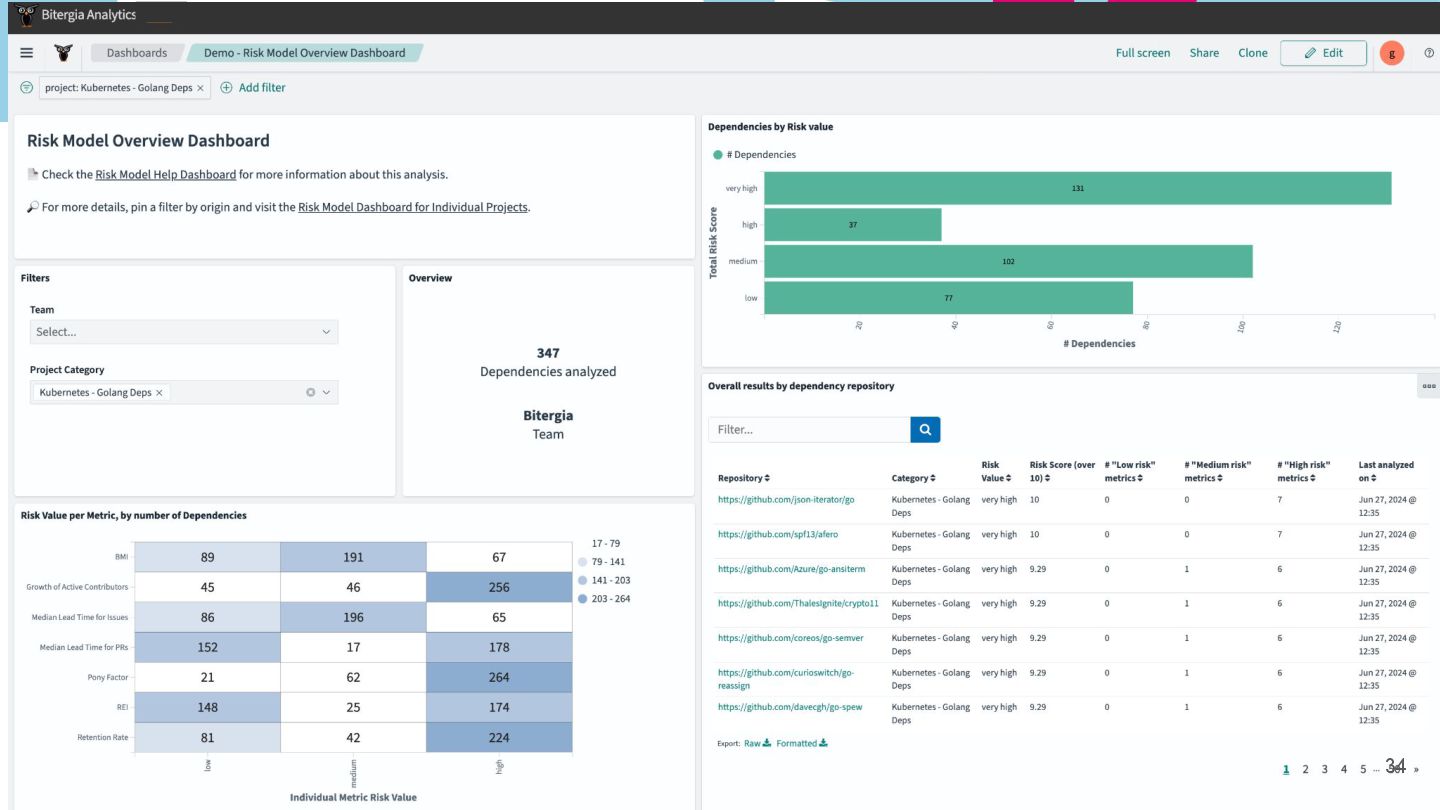Click BMI medium cell 191

pos(353,557)
